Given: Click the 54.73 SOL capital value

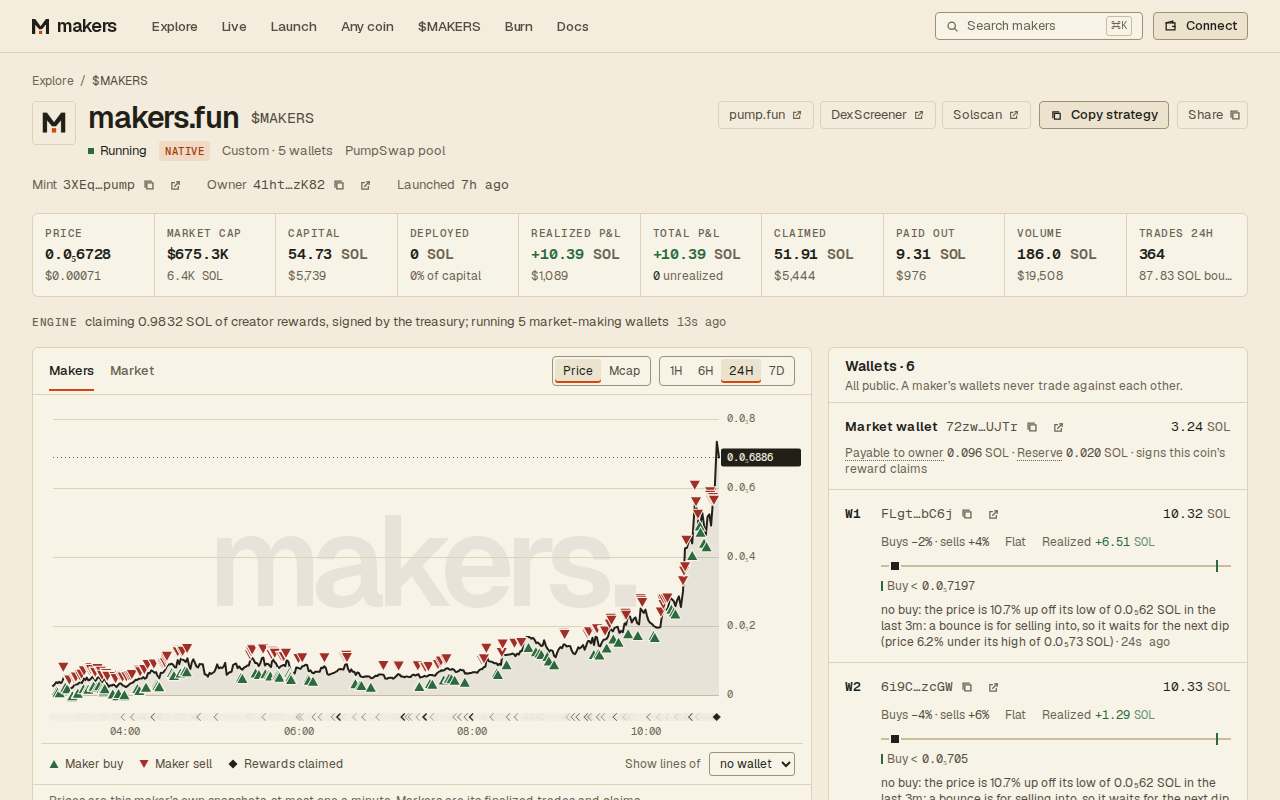Looking at the screenshot, I should click(x=328, y=254).
